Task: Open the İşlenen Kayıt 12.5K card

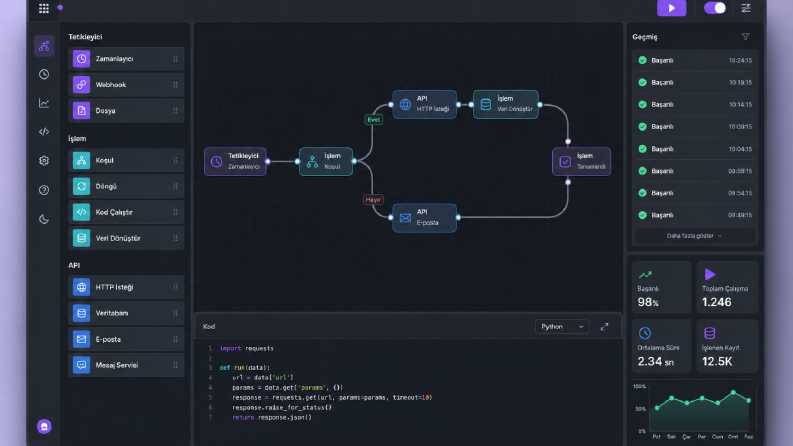Action: coord(727,346)
